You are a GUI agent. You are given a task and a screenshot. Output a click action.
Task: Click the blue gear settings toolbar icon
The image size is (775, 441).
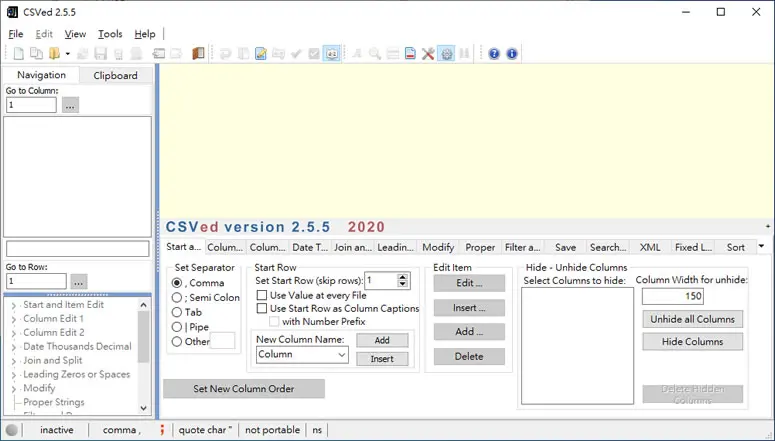tap(446, 53)
